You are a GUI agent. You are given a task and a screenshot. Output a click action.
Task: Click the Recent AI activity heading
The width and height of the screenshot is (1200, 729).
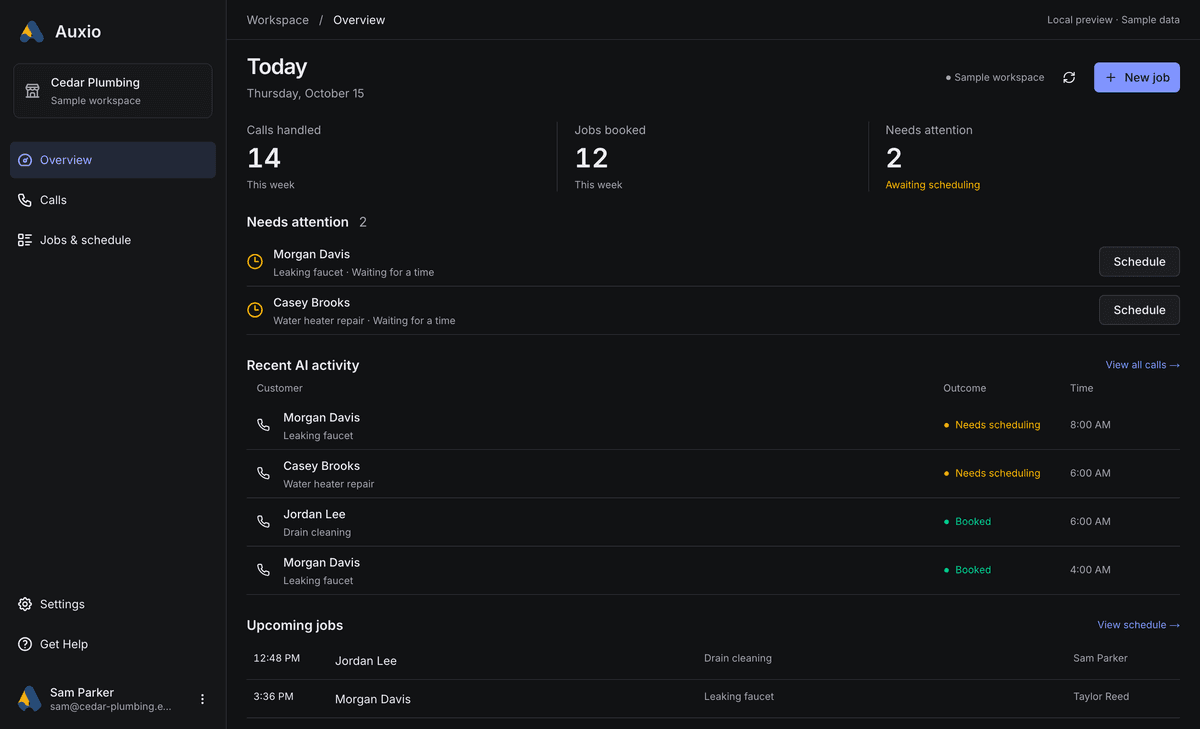(303, 365)
